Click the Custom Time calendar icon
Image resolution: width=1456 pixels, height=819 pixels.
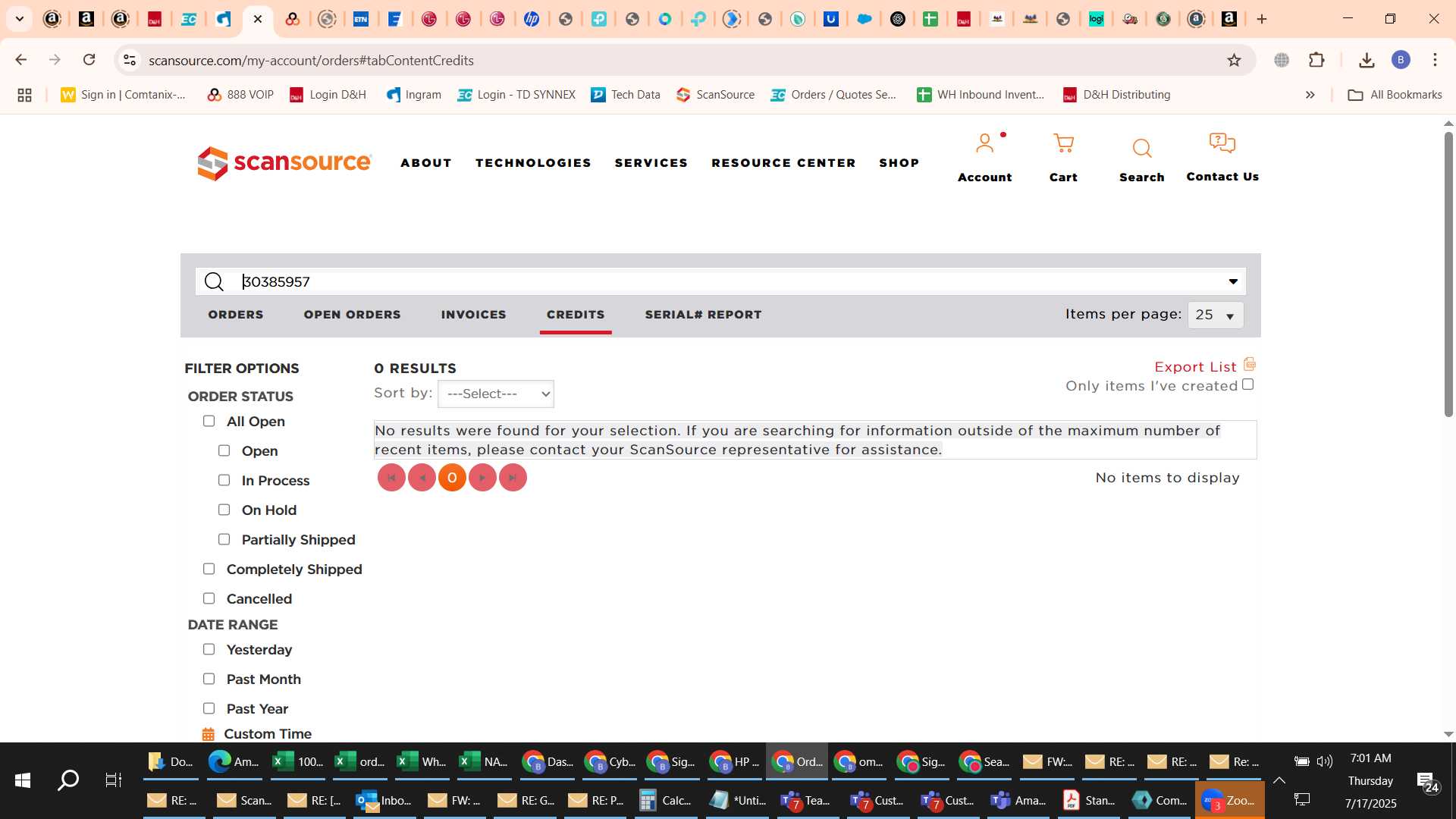(x=208, y=734)
